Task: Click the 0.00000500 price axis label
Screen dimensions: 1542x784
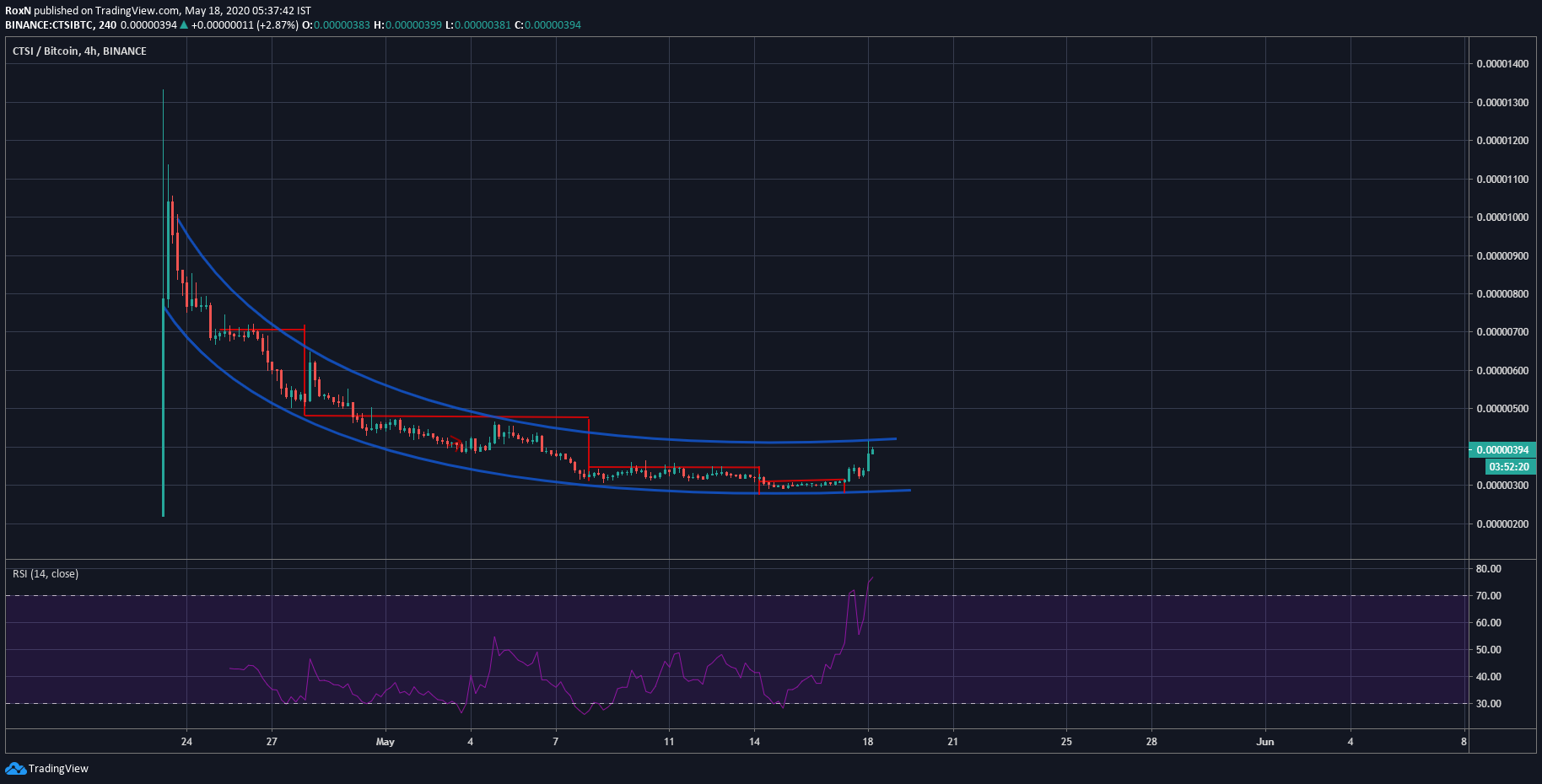Action: pyautogui.click(x=1502, y=409)
